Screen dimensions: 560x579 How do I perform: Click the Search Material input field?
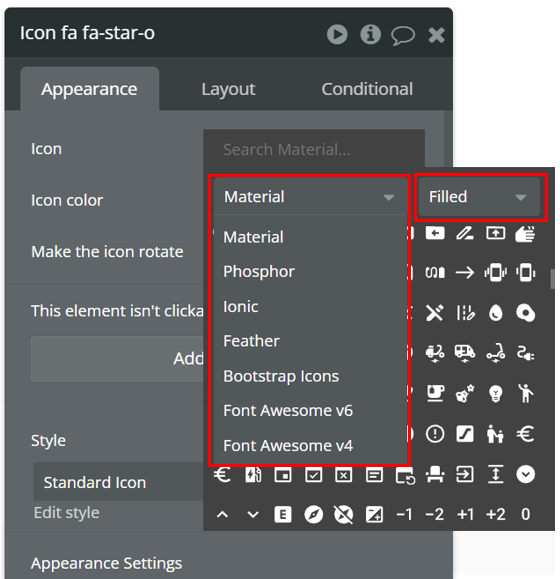314,150
